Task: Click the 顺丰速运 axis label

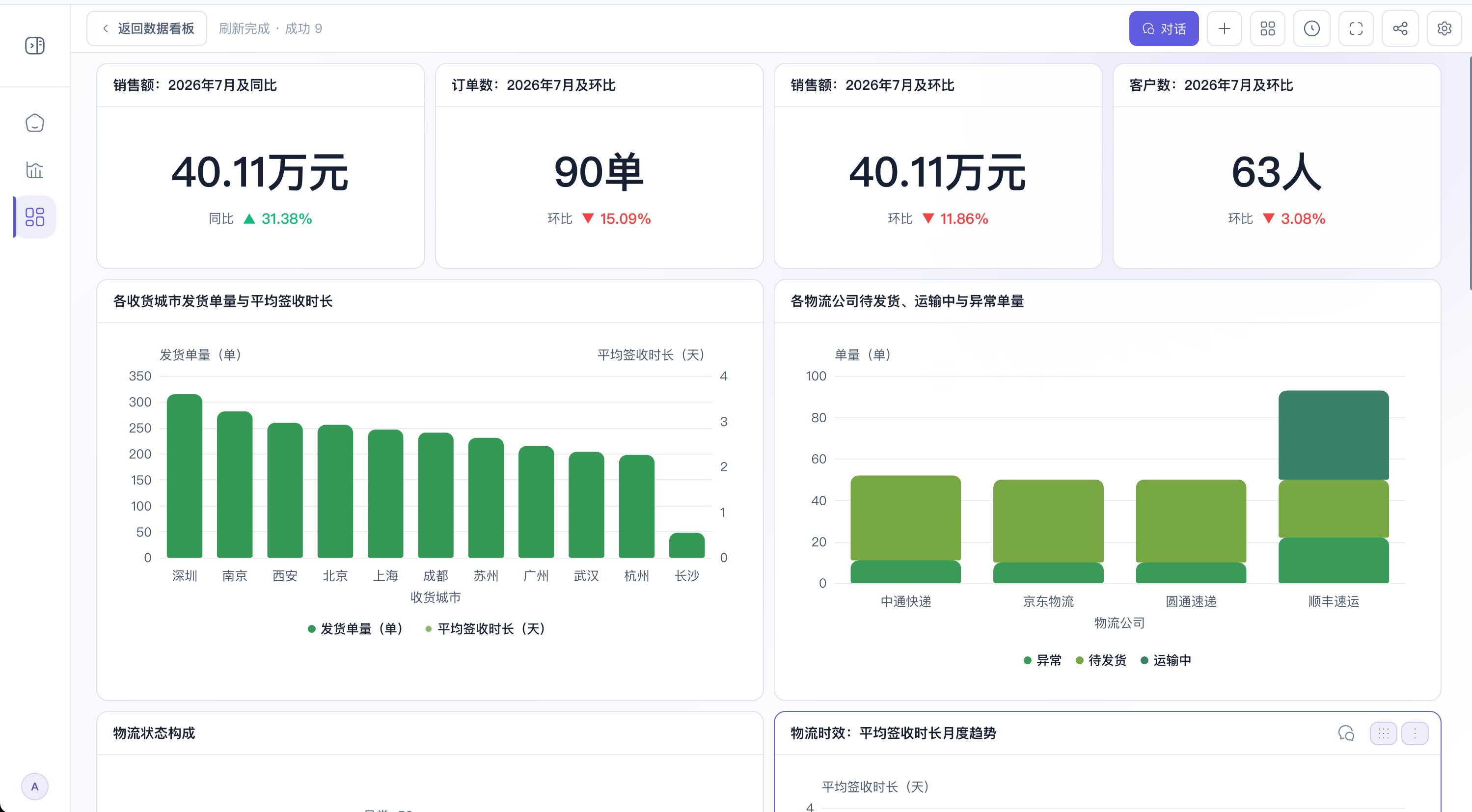Action: point(1334,601)
